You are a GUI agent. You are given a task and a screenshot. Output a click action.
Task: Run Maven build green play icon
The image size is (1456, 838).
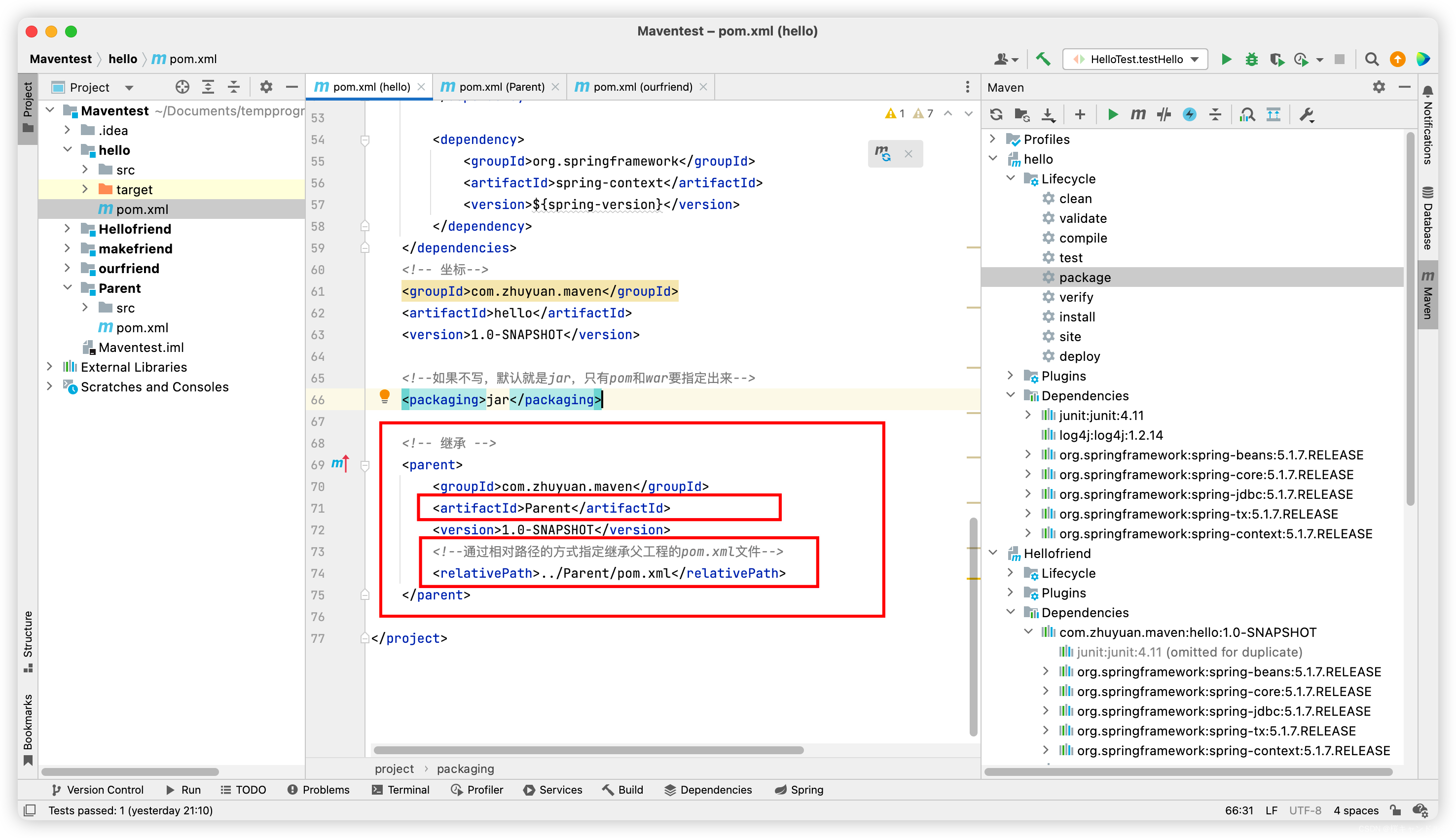tap(1112, 114)
